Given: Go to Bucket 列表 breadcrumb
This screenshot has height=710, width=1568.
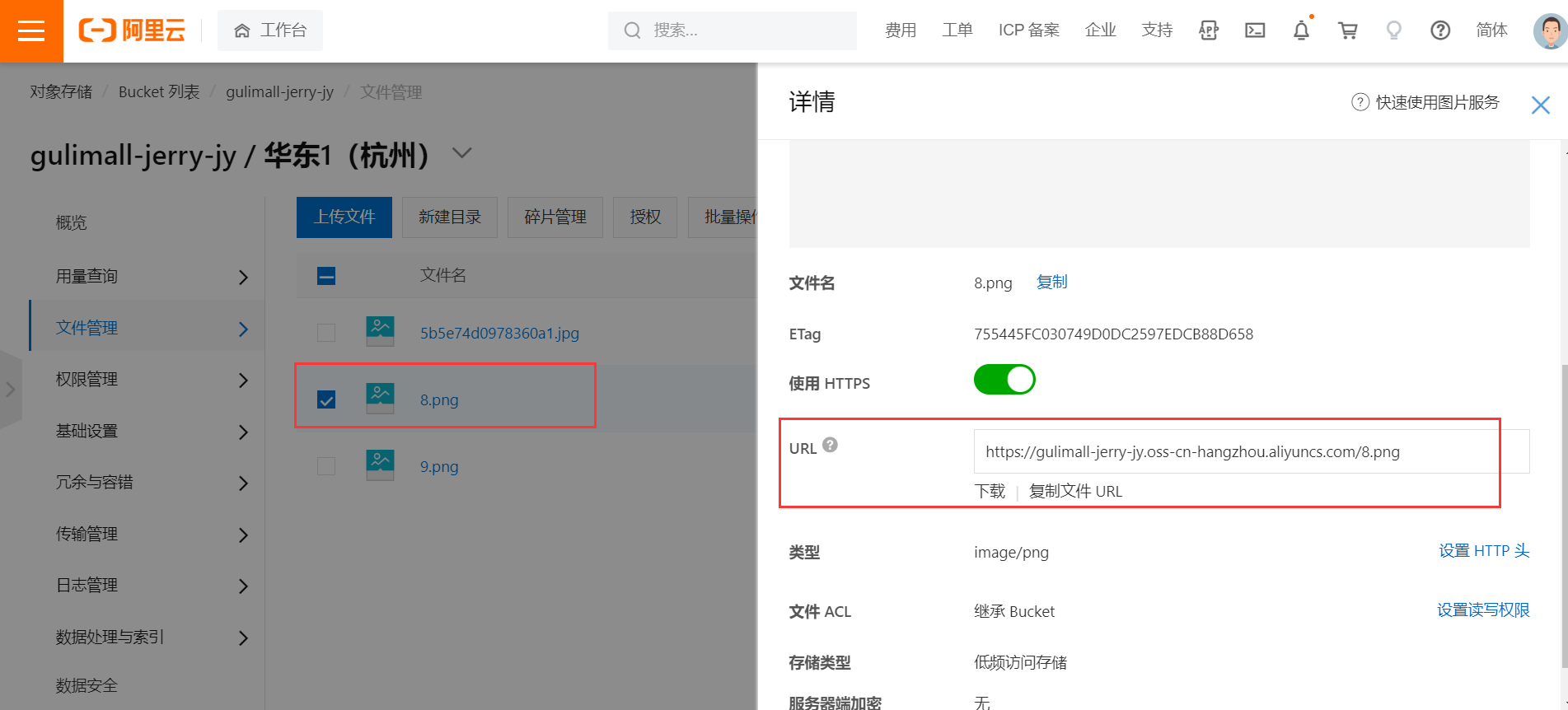Looking at the screenshot, I should [x=159, y=92].
